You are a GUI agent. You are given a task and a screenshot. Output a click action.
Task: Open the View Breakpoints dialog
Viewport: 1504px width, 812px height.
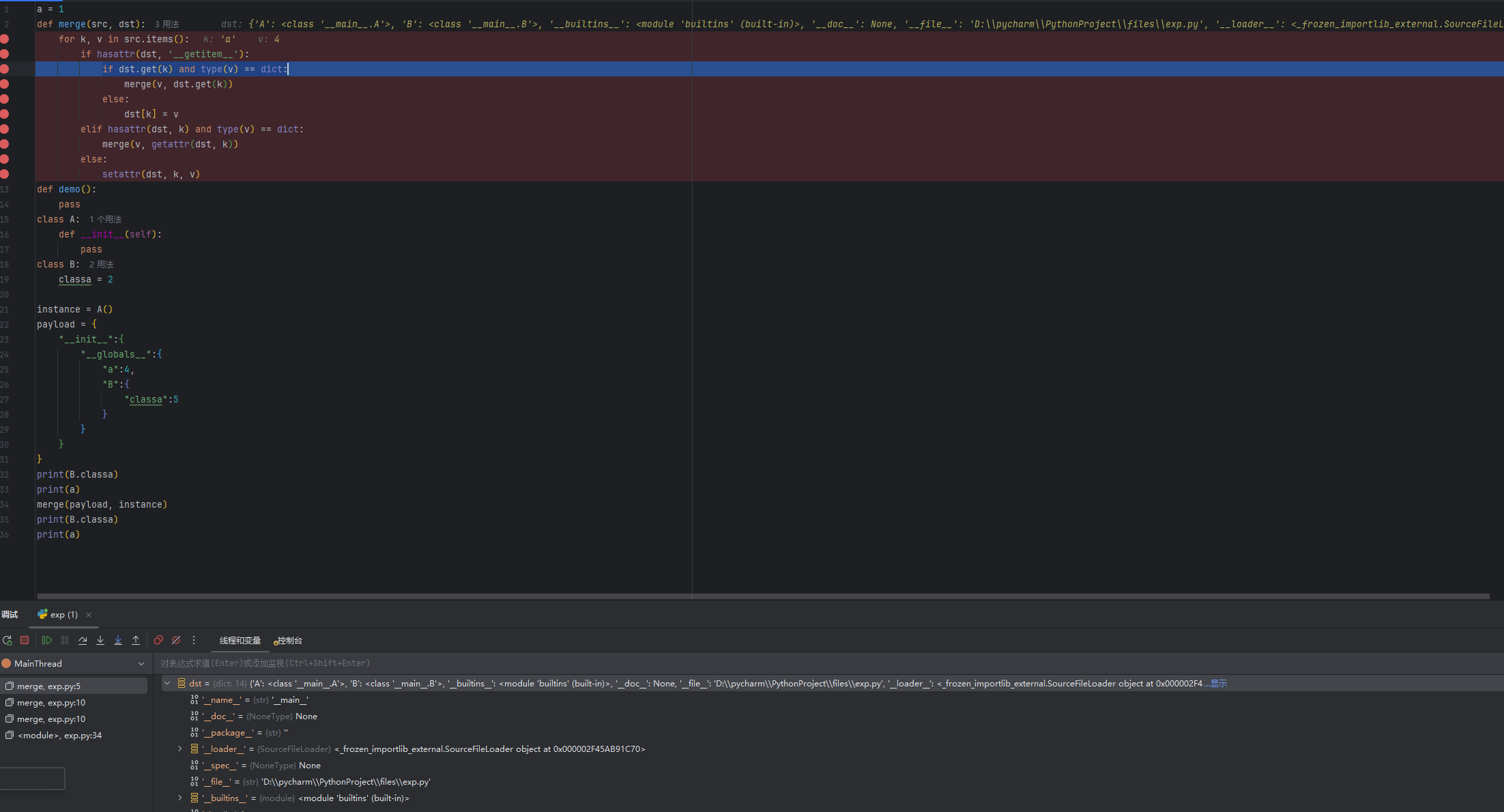tap(158, 640)
